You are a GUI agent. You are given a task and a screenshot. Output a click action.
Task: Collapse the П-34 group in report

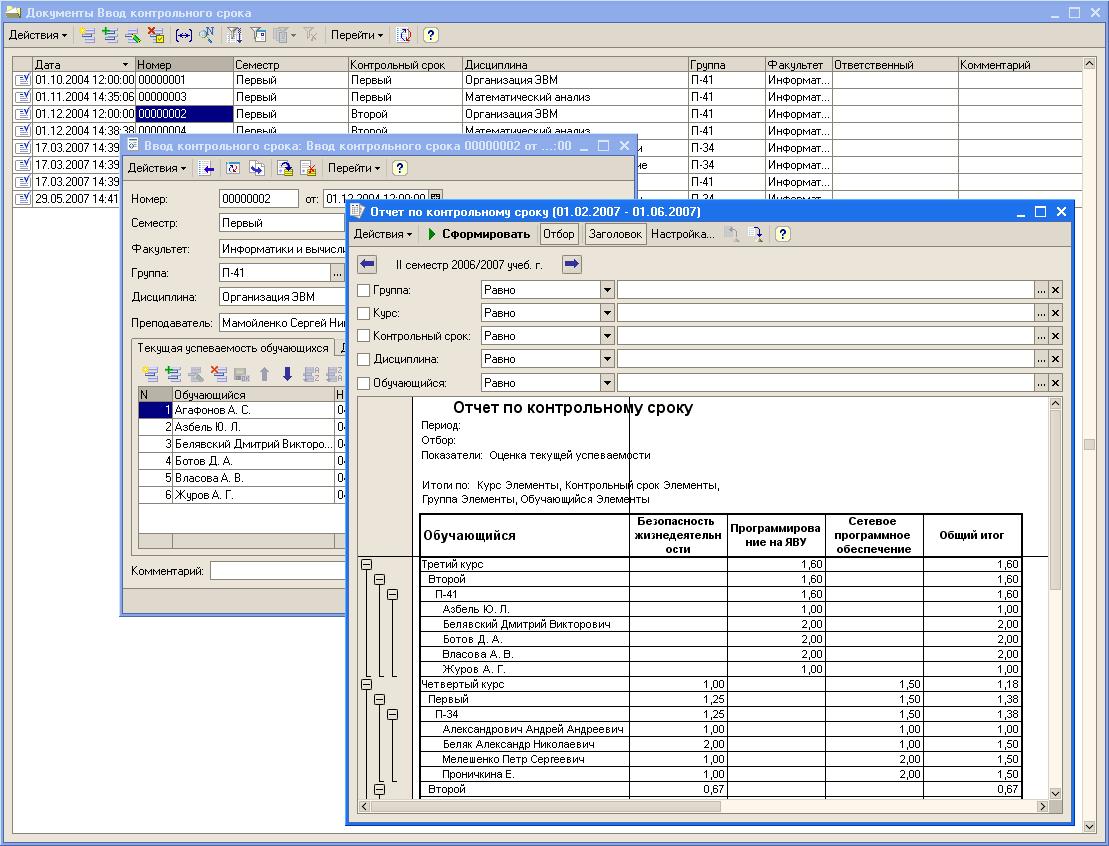393,714
